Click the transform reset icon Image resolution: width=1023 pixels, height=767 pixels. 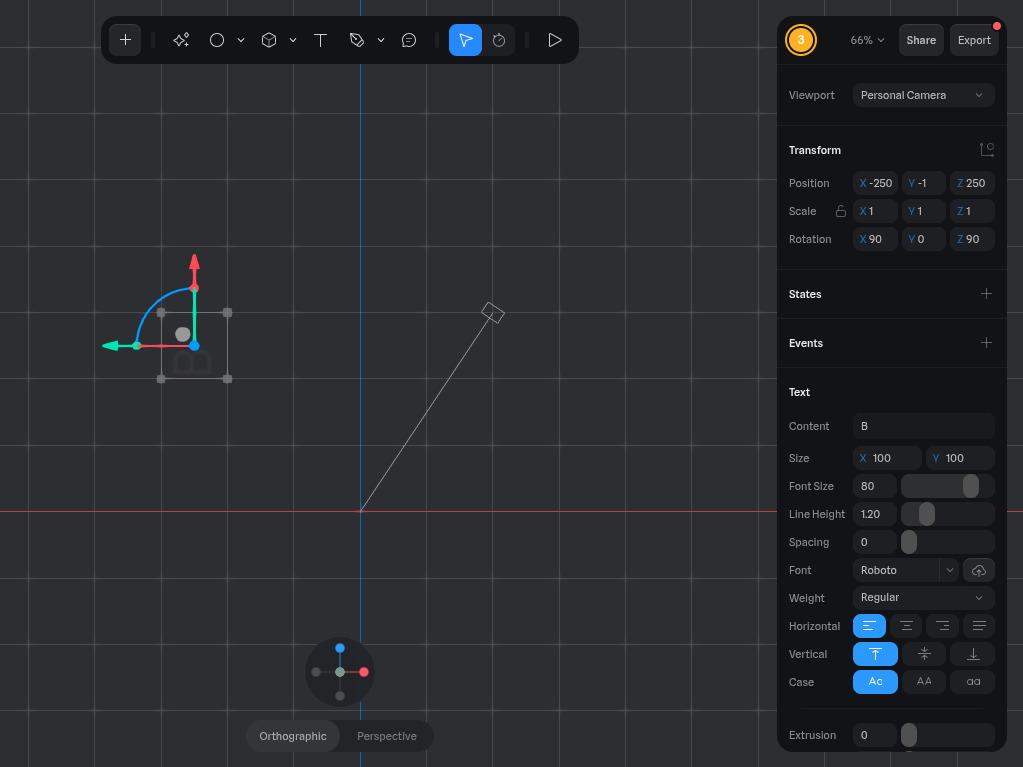(x=986, y=150)
